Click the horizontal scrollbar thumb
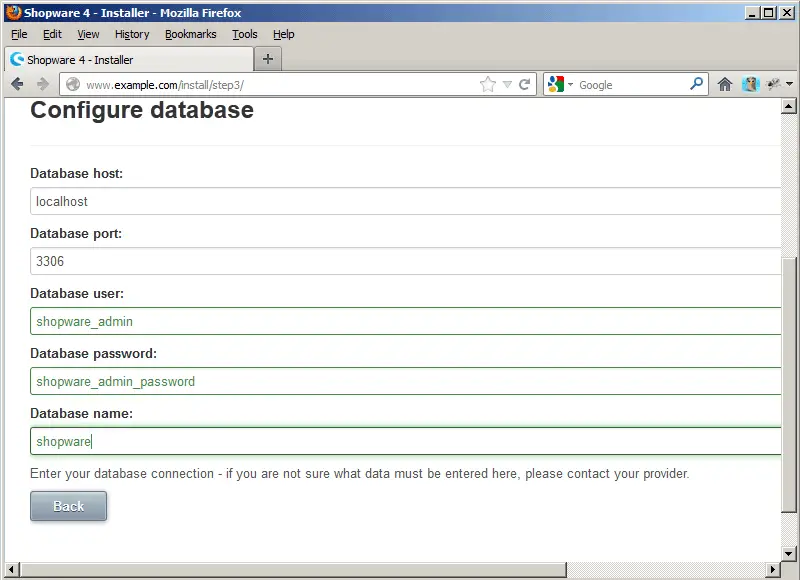This screenshot has width=800, height=580. click(x=293, y=569)
